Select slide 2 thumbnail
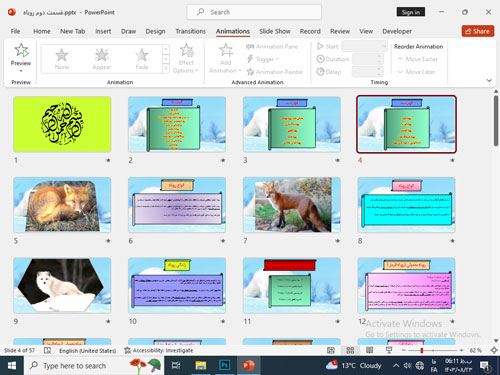This screenshot has height=375, width=500. coord(177,124)
